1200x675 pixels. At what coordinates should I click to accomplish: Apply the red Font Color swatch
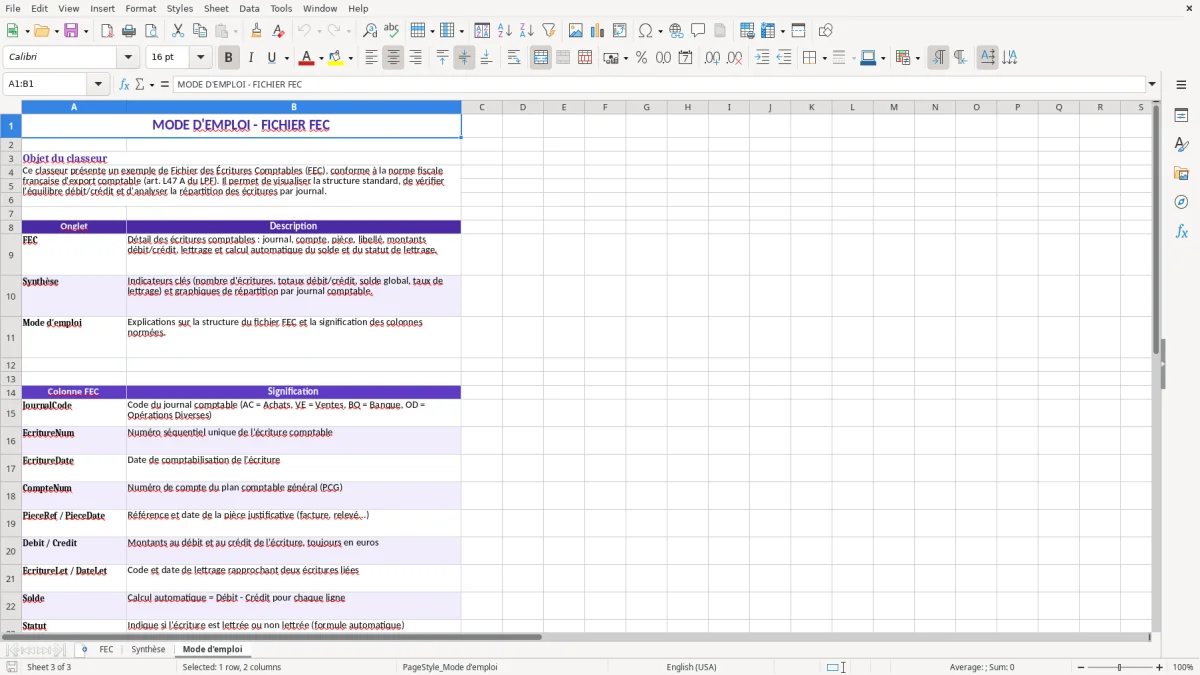tap(307, 58)
